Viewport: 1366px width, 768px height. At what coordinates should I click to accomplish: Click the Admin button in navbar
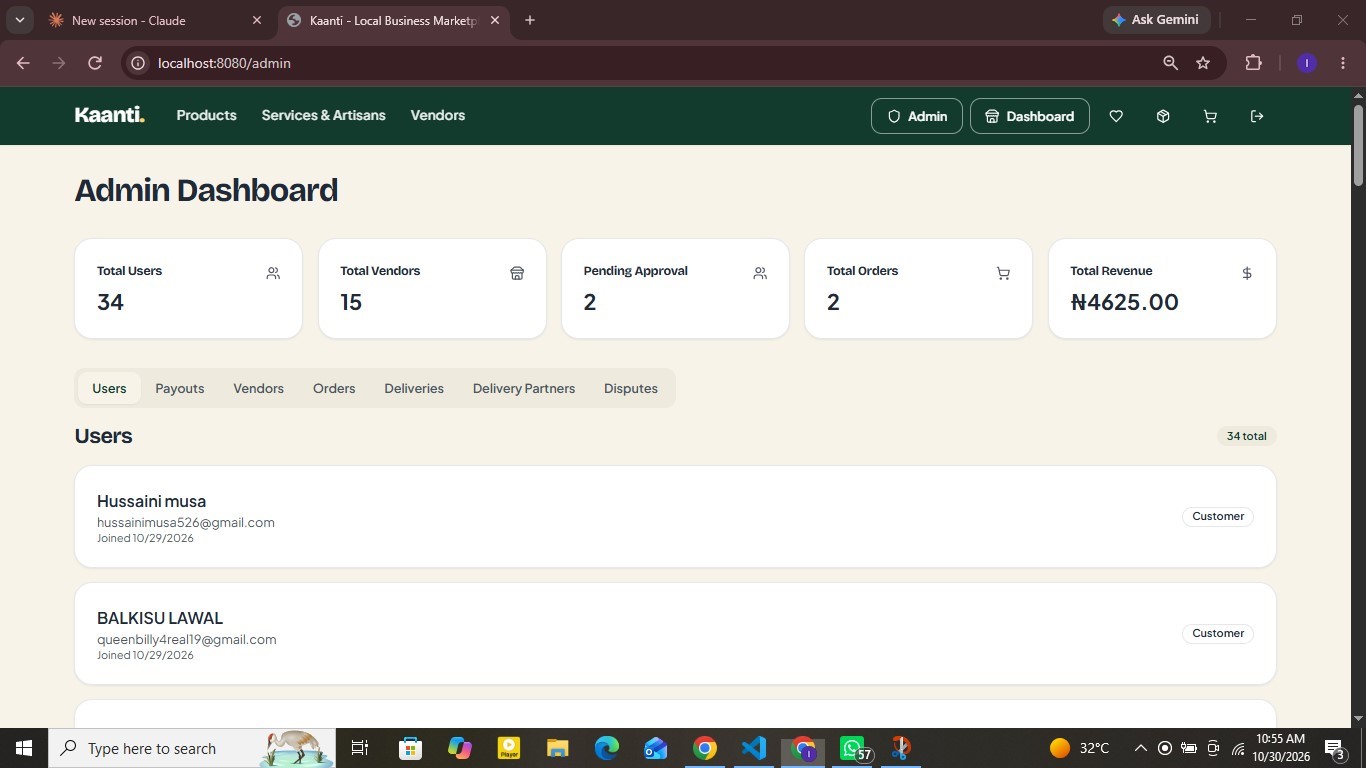point(917,116)
